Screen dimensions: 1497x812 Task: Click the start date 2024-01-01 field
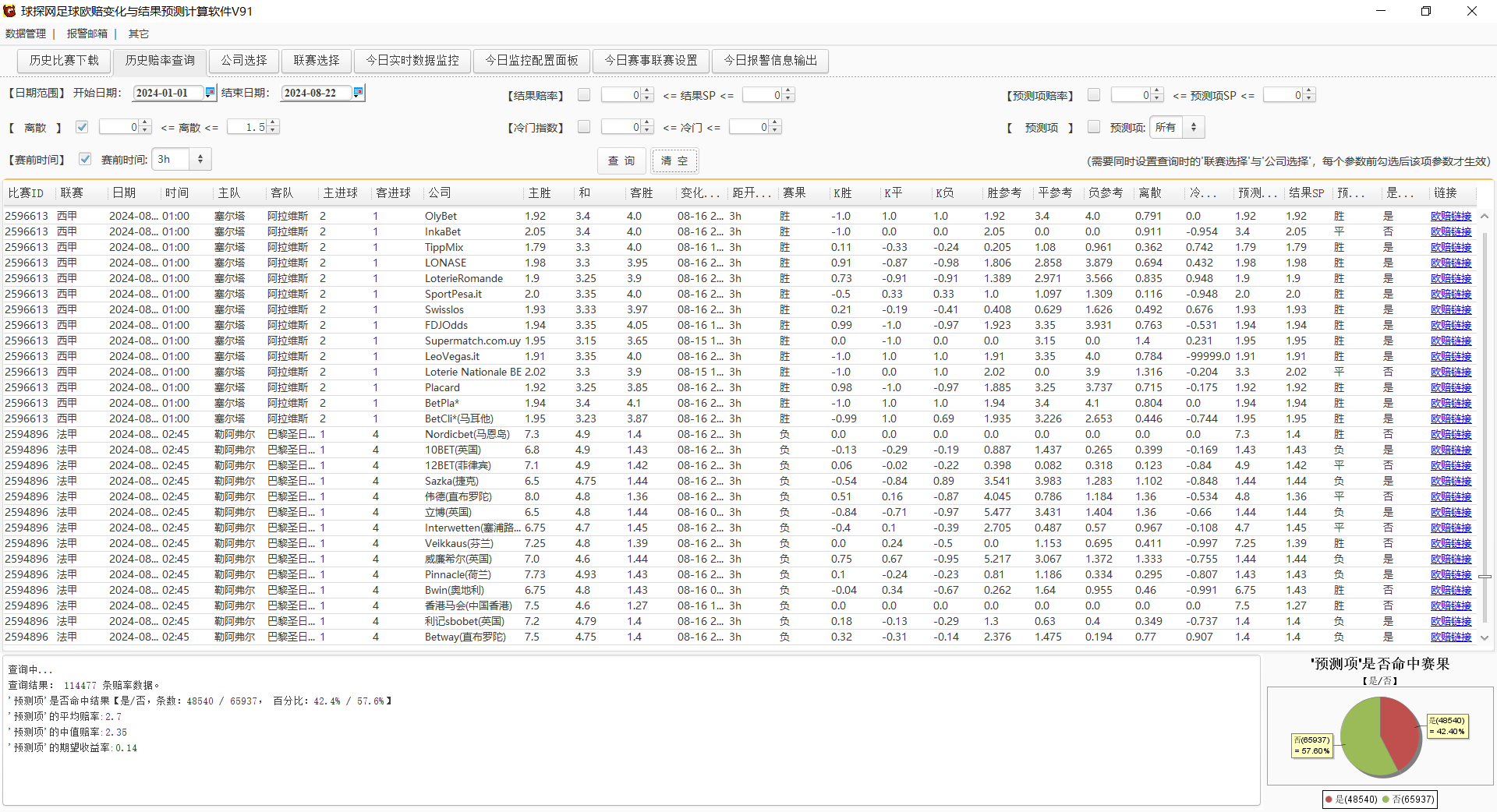pyautogui.click(x=168, y=93)
